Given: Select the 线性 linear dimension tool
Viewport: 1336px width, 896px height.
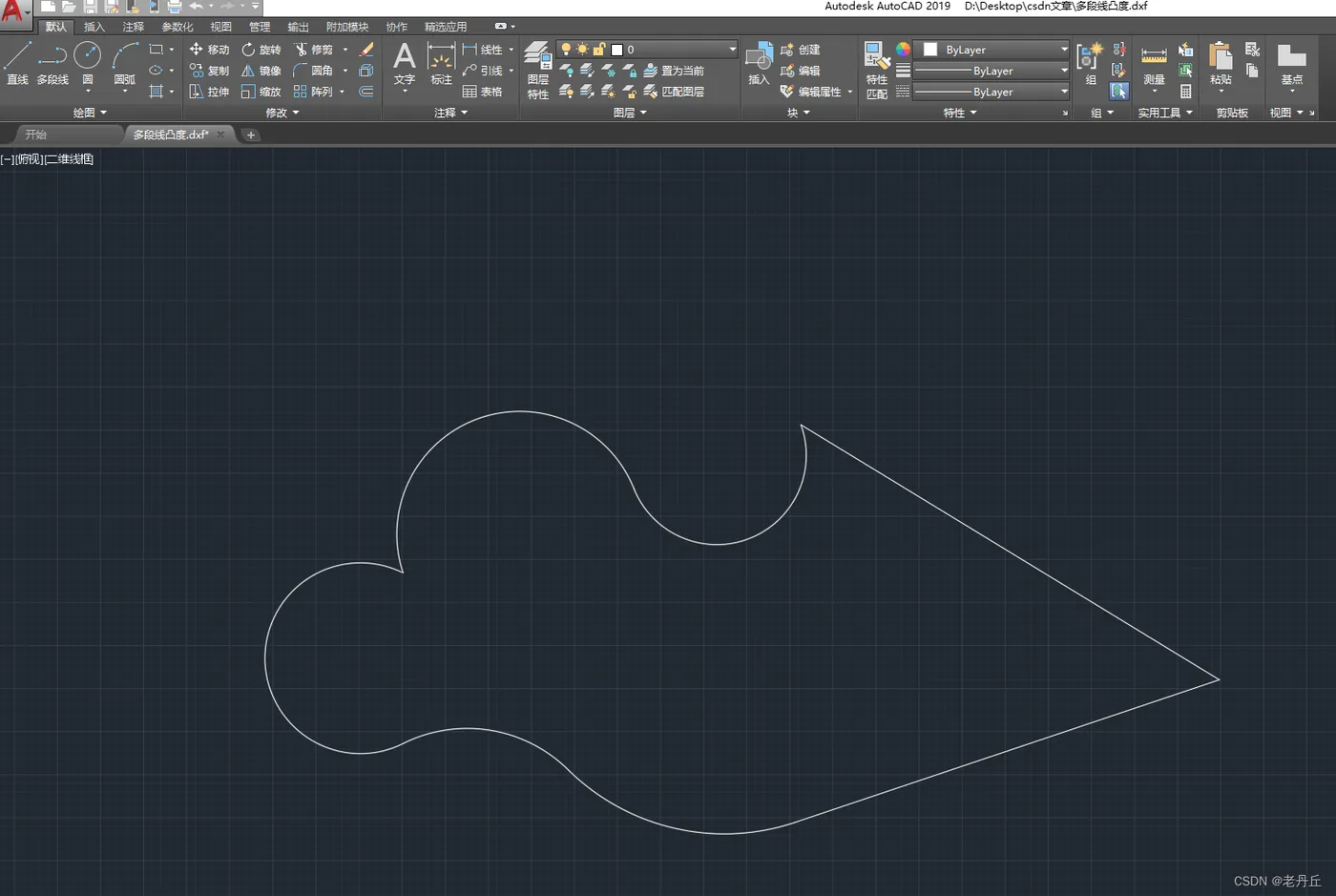Looking at the screenshot, I should pyautogui.click(x=483, y=49).
